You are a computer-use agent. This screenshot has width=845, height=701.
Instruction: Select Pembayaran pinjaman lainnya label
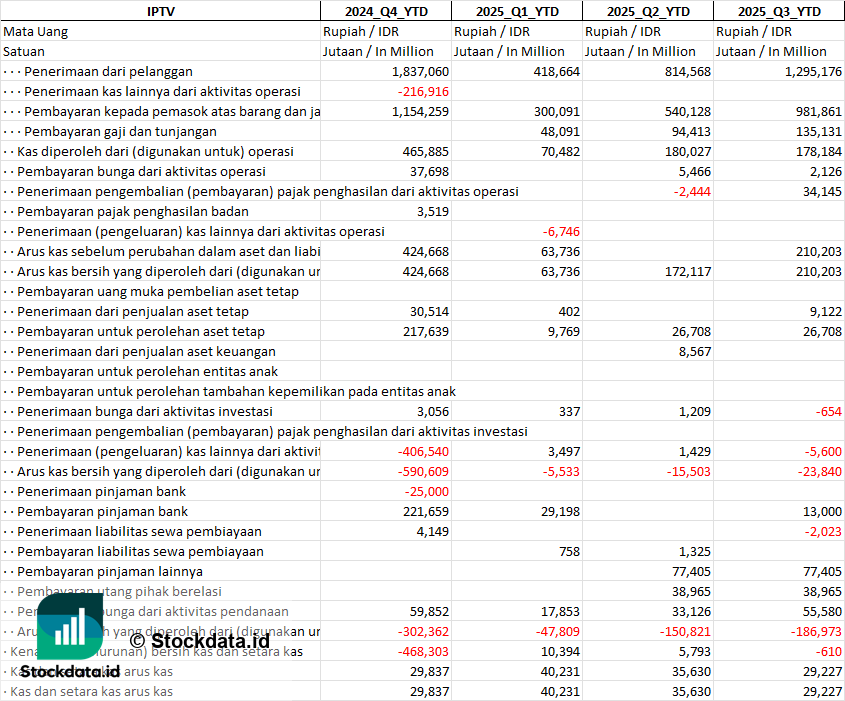(110, 571)
